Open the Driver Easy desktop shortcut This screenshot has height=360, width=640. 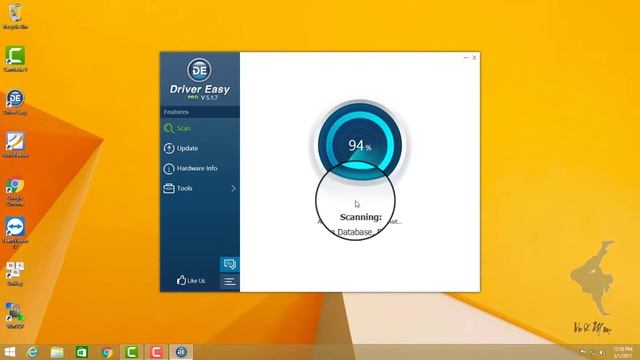(x=15, y=102)
